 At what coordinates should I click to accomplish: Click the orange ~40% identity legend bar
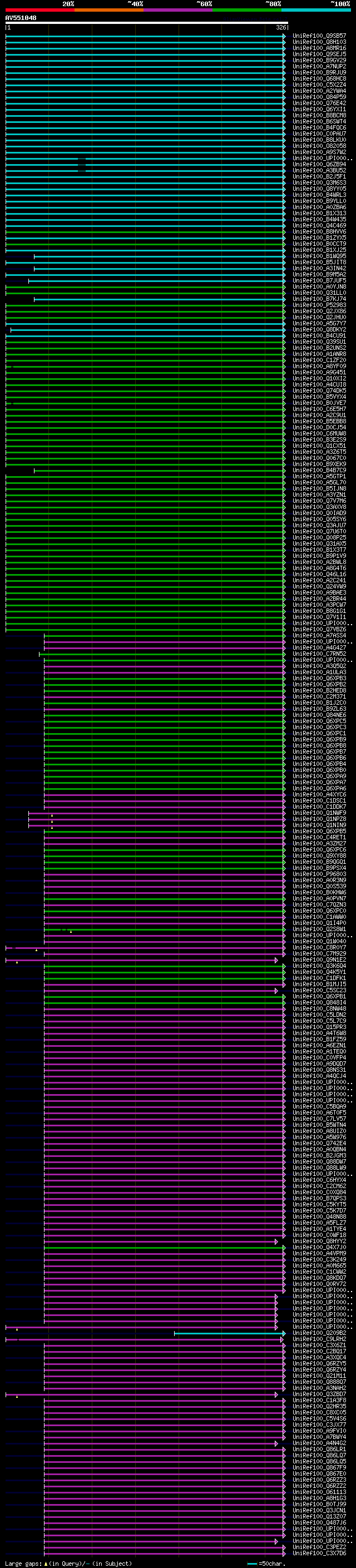coord(109,10)
